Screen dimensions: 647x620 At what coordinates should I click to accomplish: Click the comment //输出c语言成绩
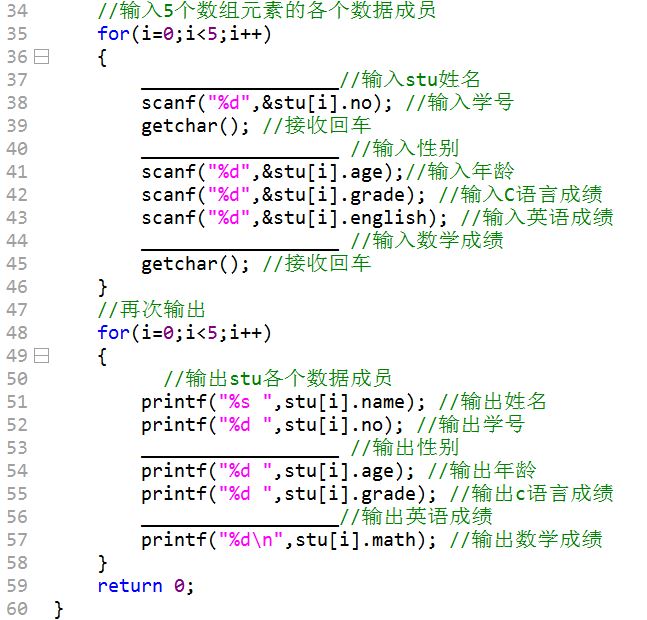(x=531, y=494)
